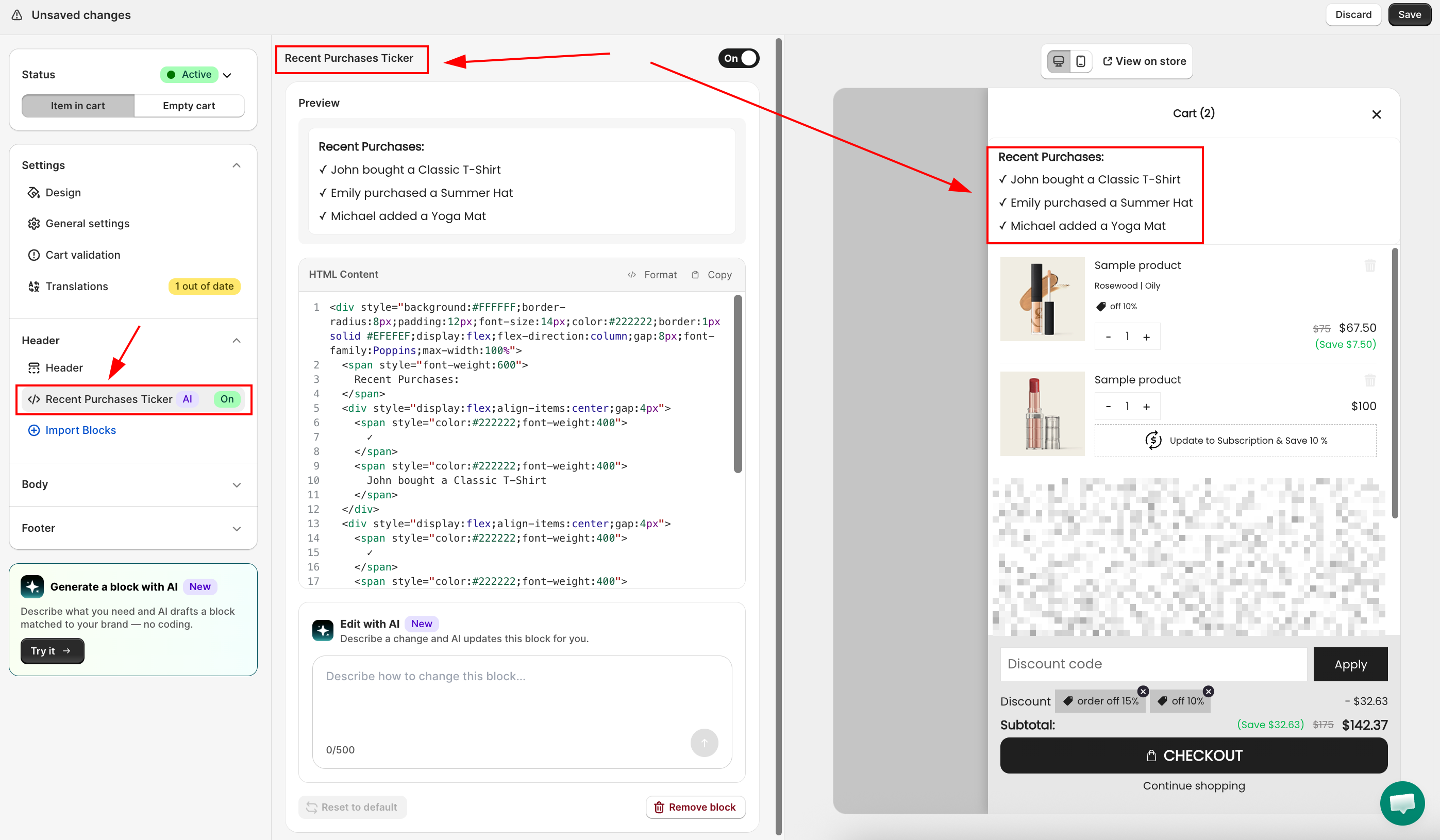Click the CHECKOUT button
Screen dimensions: 1440x840
(x=1193, y=755)
